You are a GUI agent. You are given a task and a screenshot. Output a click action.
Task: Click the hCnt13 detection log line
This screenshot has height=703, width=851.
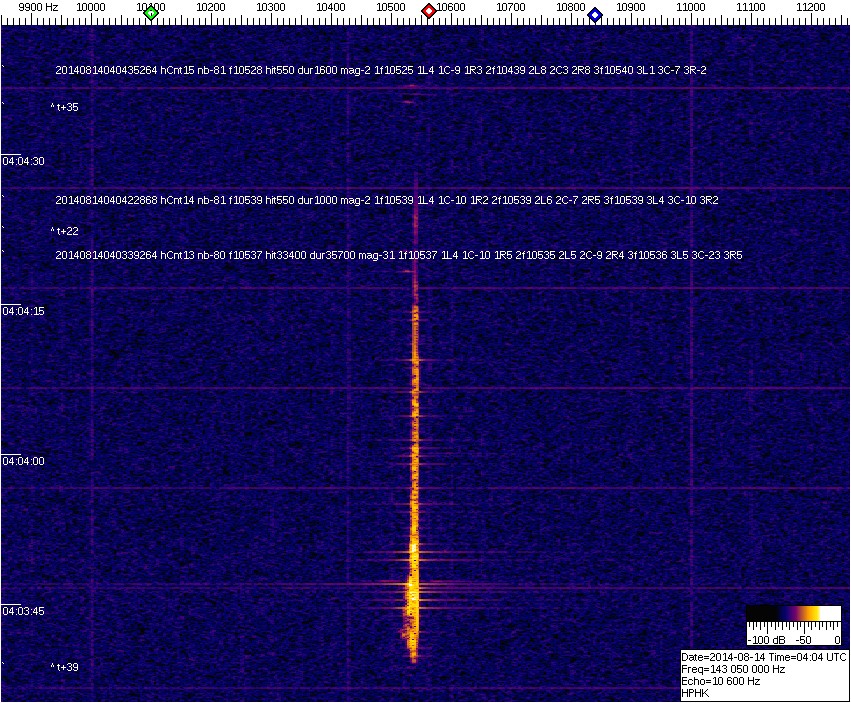click(x=398, y=255)
